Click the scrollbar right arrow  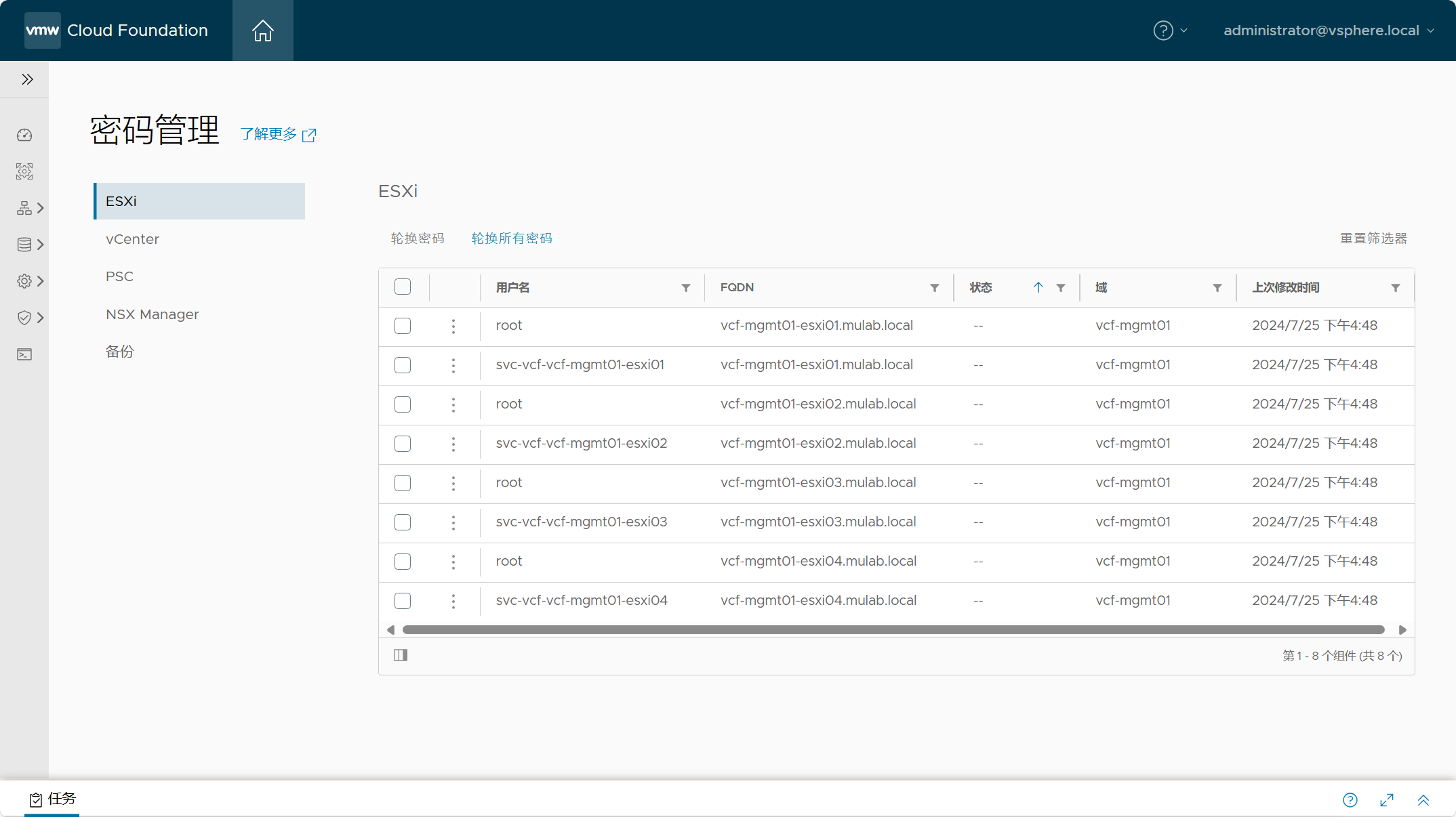coord(1402,630)
